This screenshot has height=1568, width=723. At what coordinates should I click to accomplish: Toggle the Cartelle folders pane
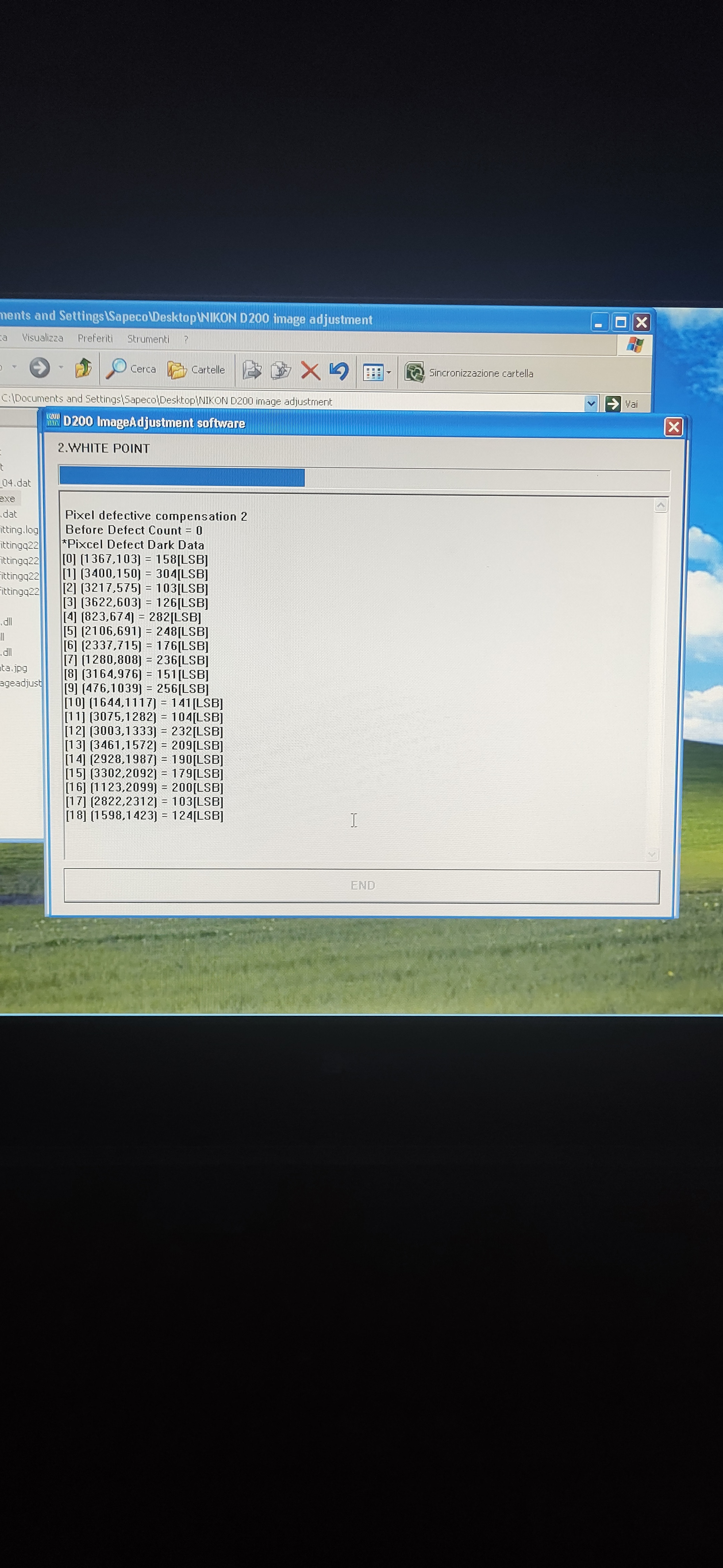click(196, 369)
